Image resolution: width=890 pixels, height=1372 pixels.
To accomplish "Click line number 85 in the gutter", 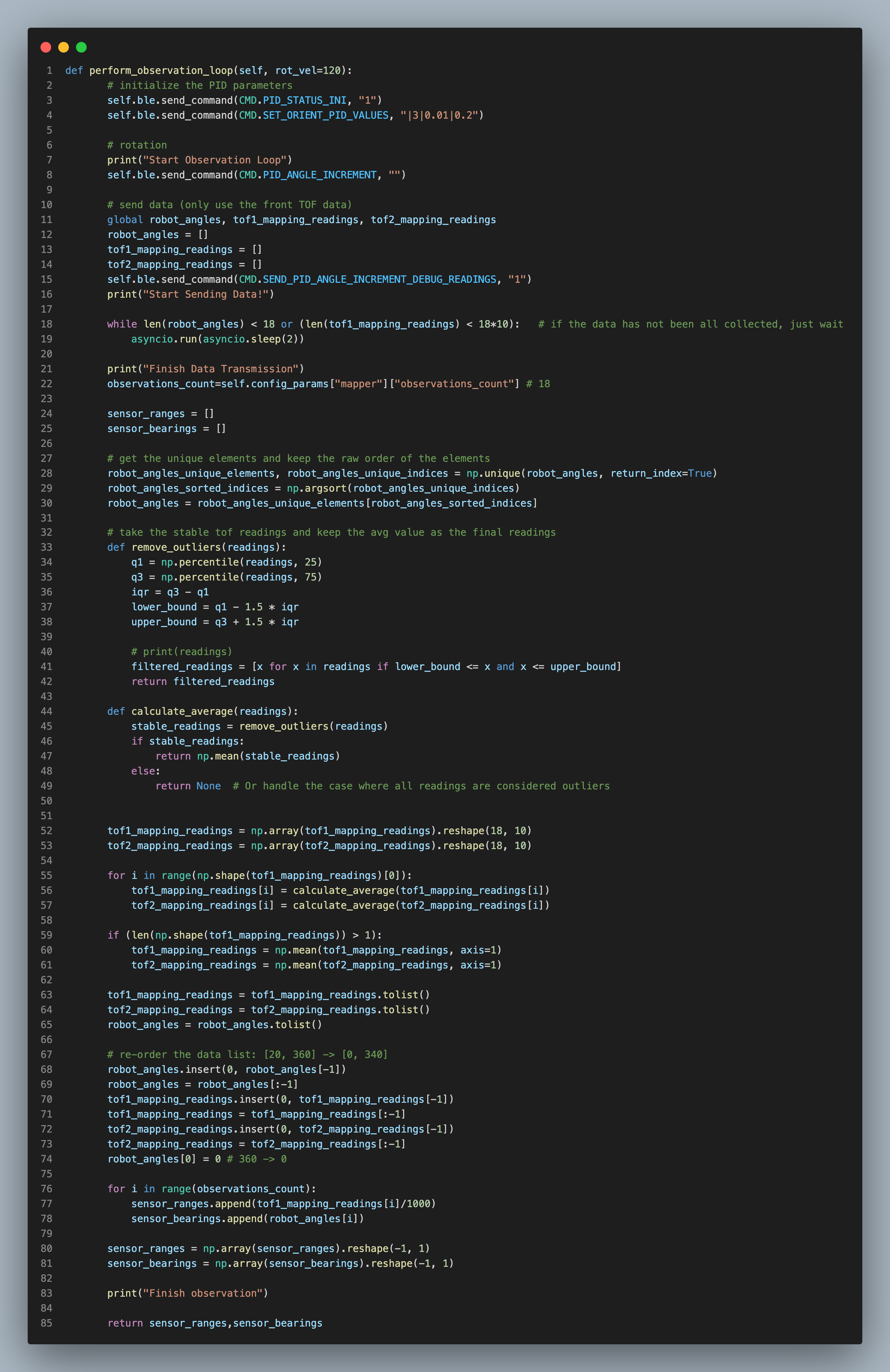I will point(46,1324).
